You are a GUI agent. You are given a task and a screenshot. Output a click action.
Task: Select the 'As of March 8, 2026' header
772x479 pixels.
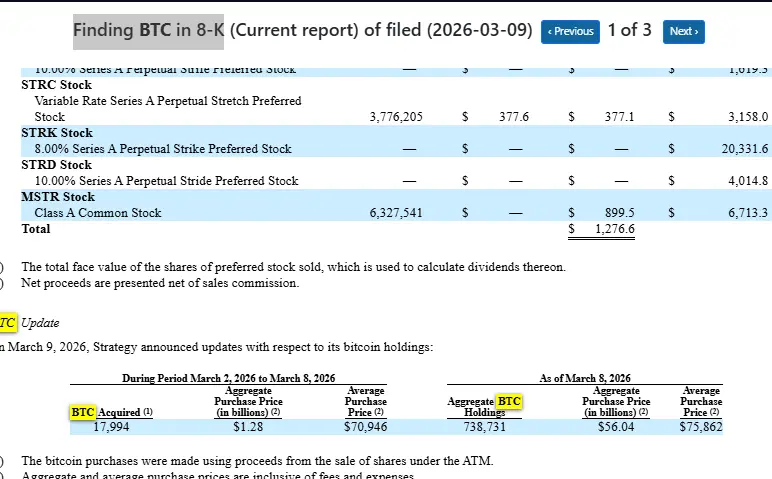click(x=585, y=378)
